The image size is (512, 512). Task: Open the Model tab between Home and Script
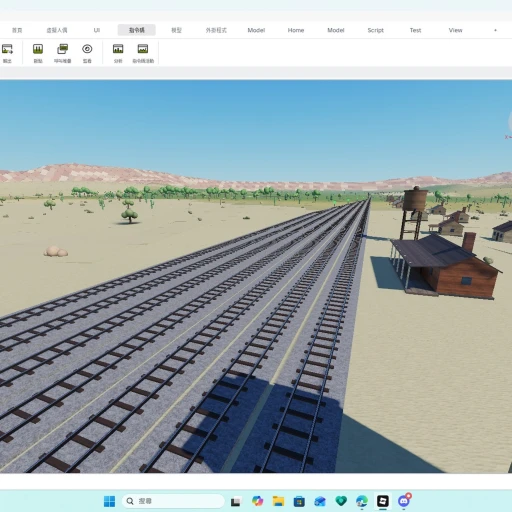coord(336,30)
